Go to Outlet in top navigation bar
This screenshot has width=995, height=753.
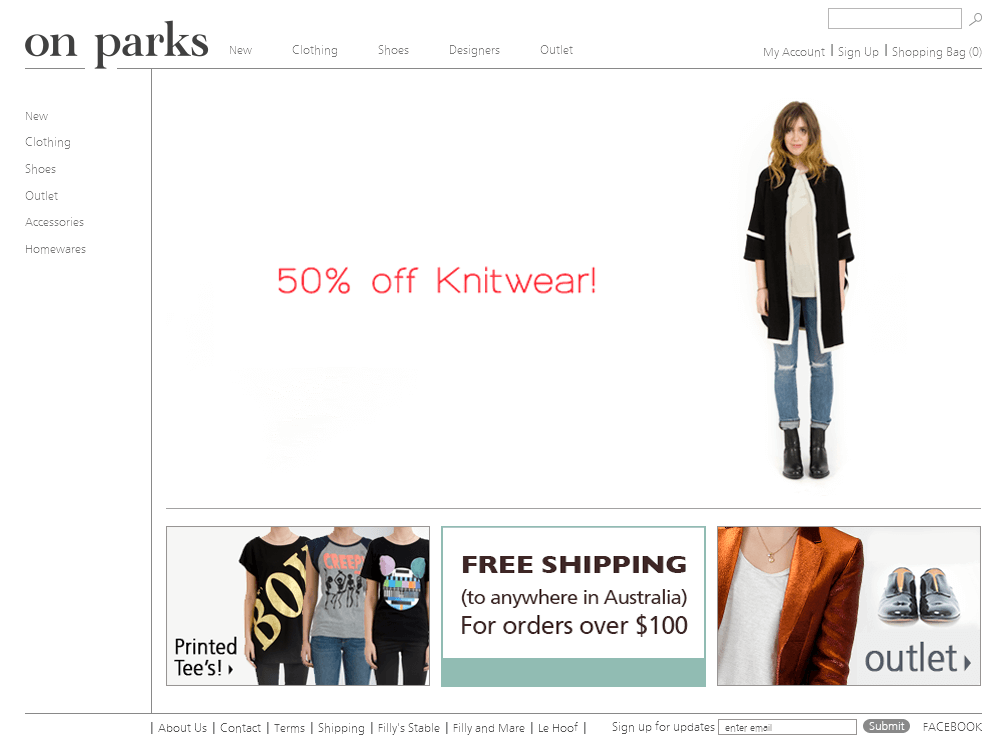[x=557, y=49]
